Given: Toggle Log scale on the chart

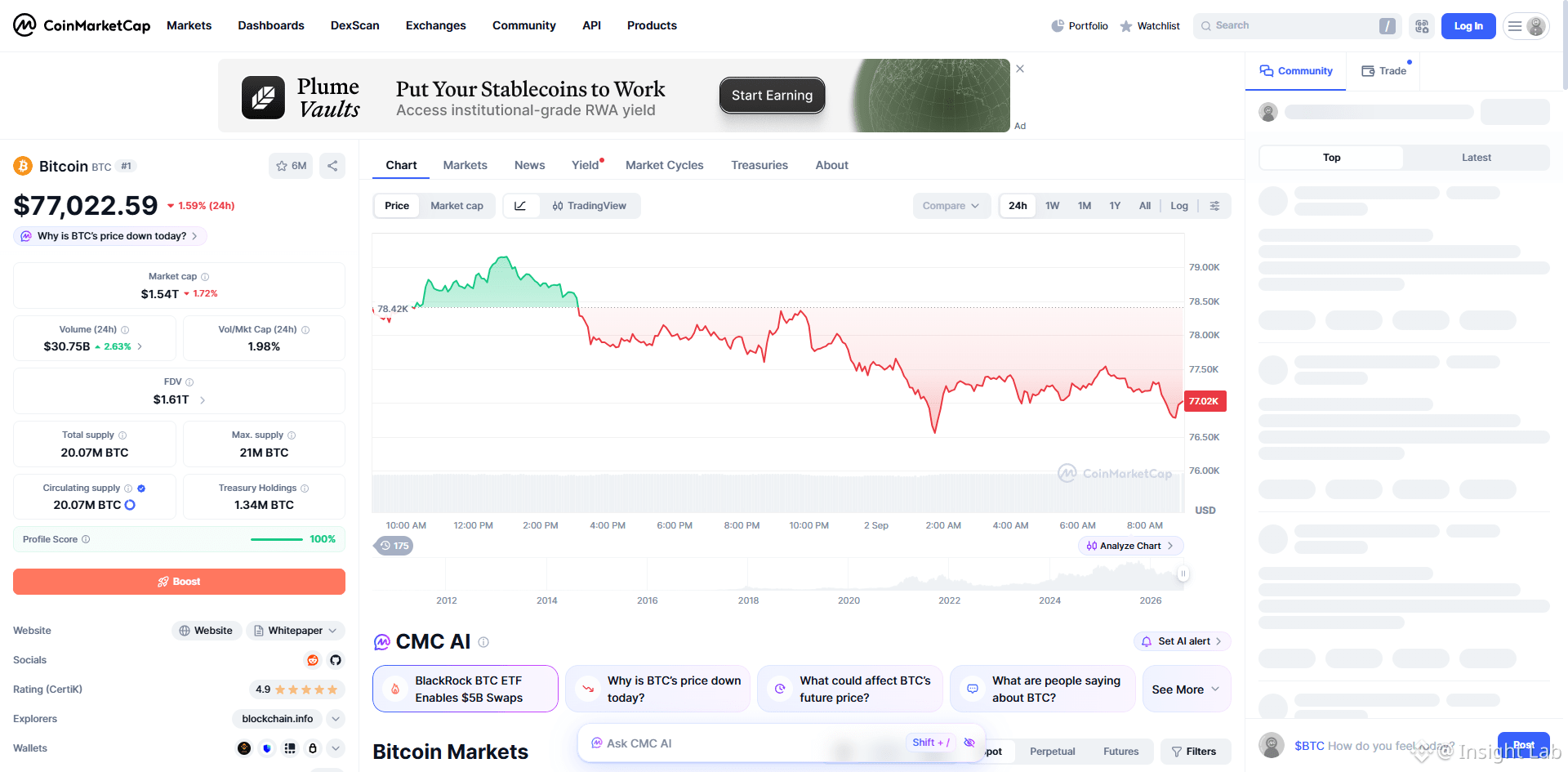Looking at the screenshot, I should pyautogui.click(x=1179, y=206).
